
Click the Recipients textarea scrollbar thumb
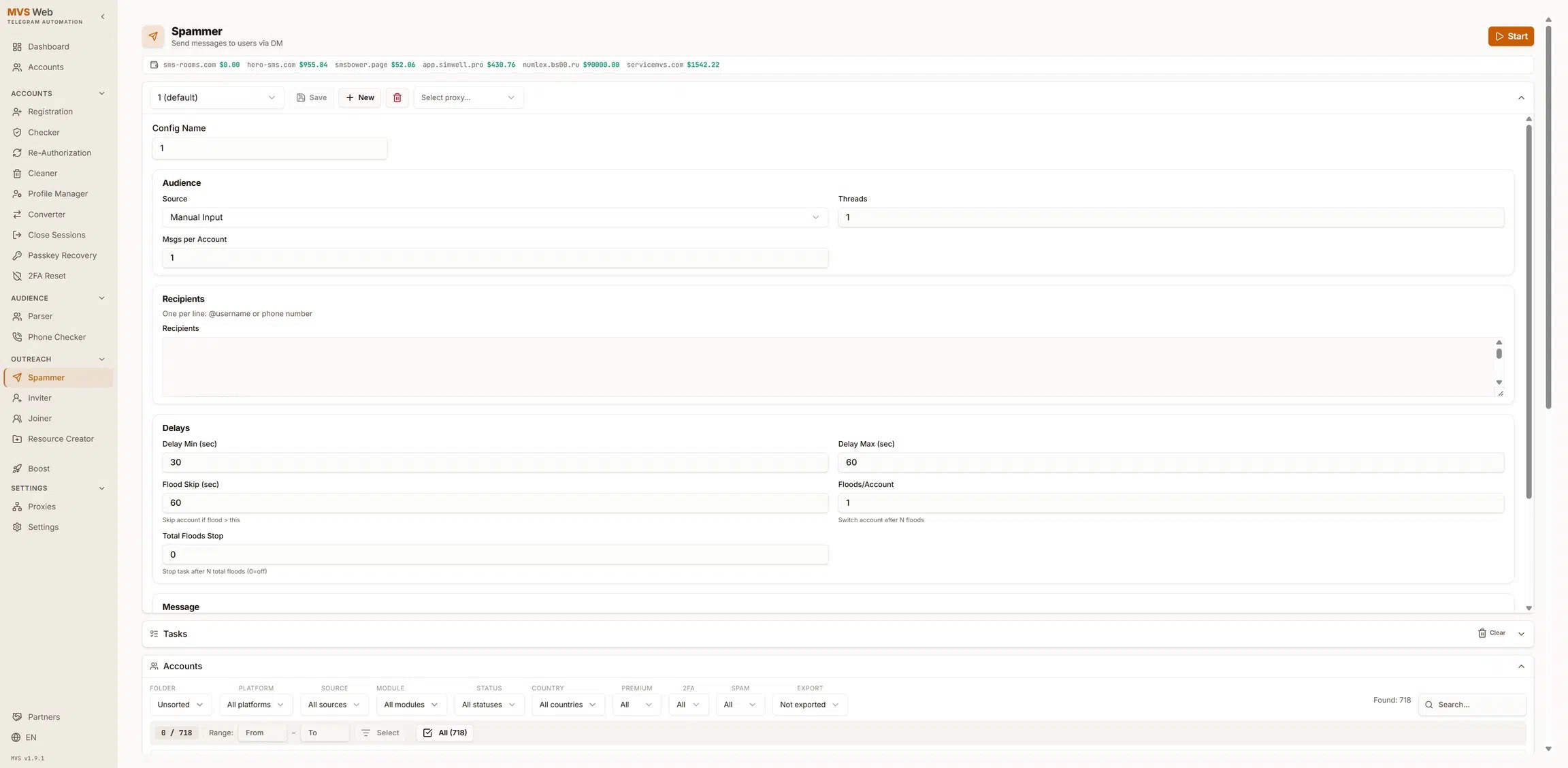coord(1499,353)
